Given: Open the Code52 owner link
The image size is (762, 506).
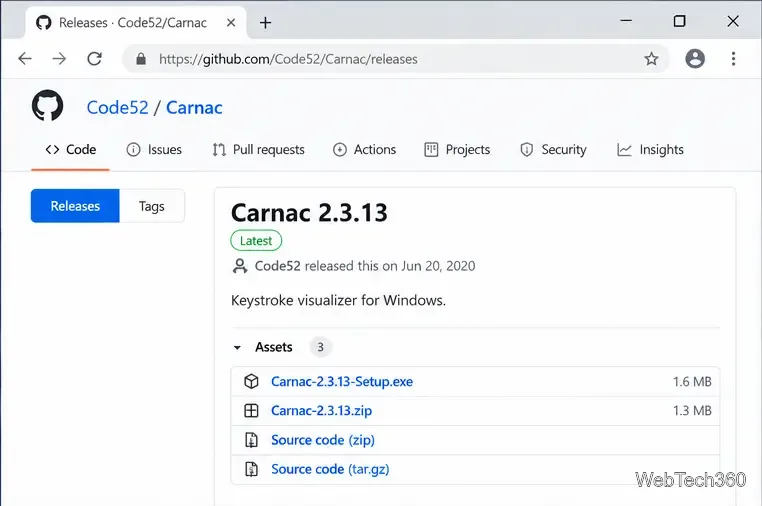Looking at the screenshot, I should point(118,107).
